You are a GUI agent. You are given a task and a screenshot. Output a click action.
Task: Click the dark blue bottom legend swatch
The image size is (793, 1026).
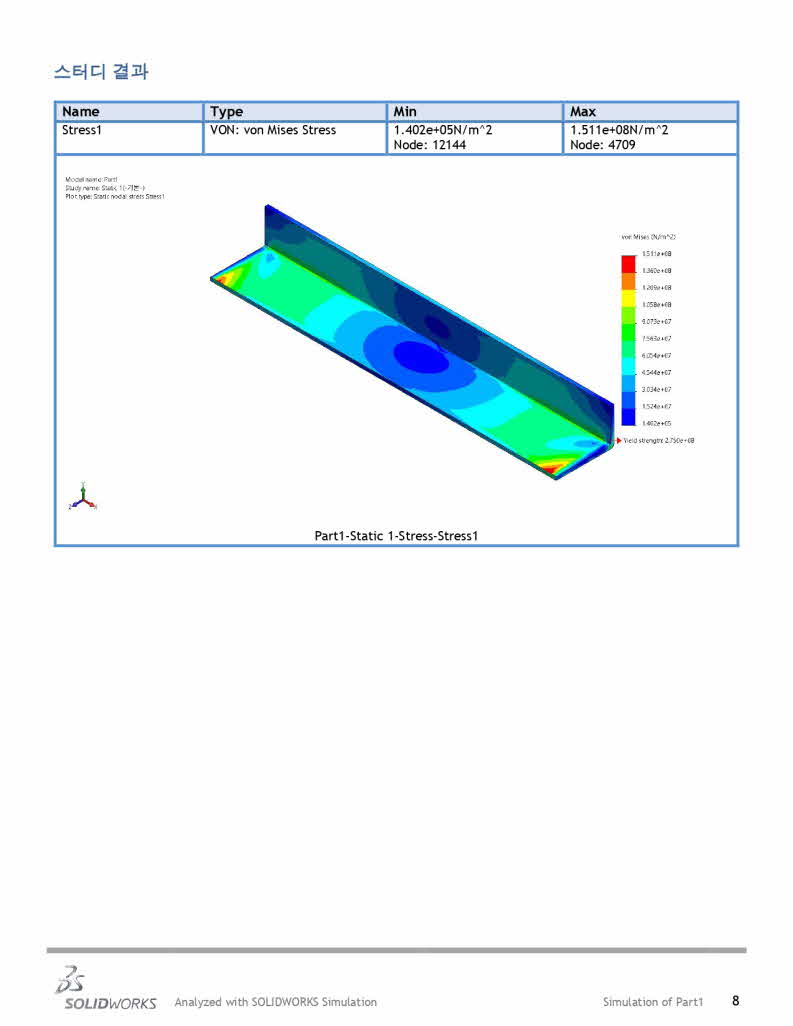click(x=627, y=416)
